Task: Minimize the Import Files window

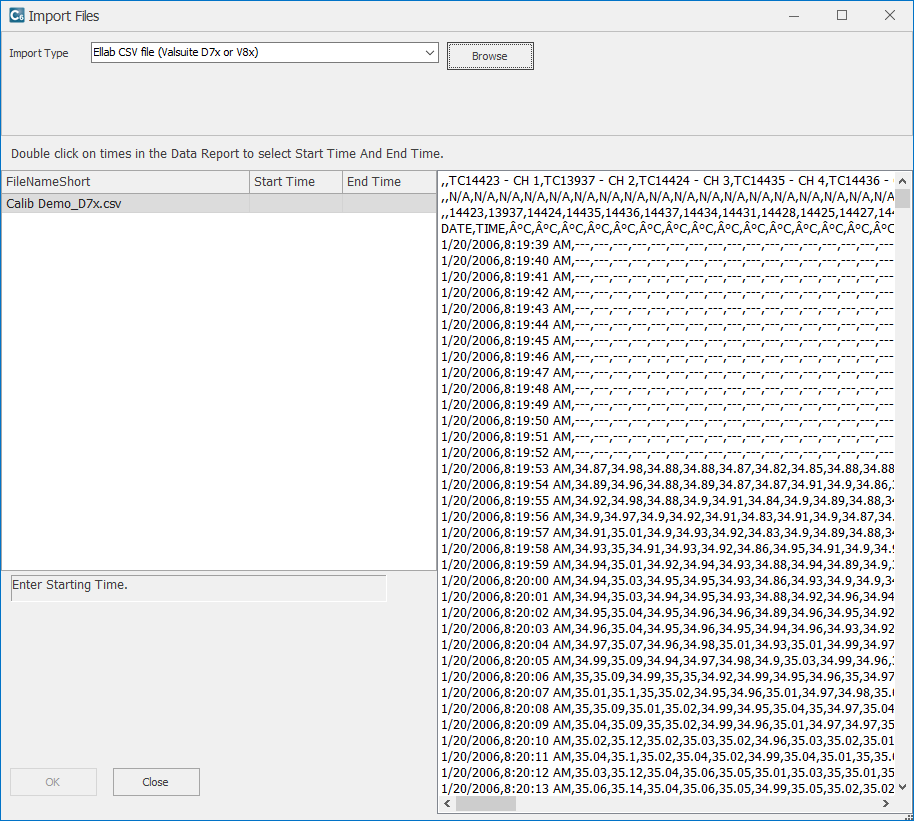Action: pos(794,16)
